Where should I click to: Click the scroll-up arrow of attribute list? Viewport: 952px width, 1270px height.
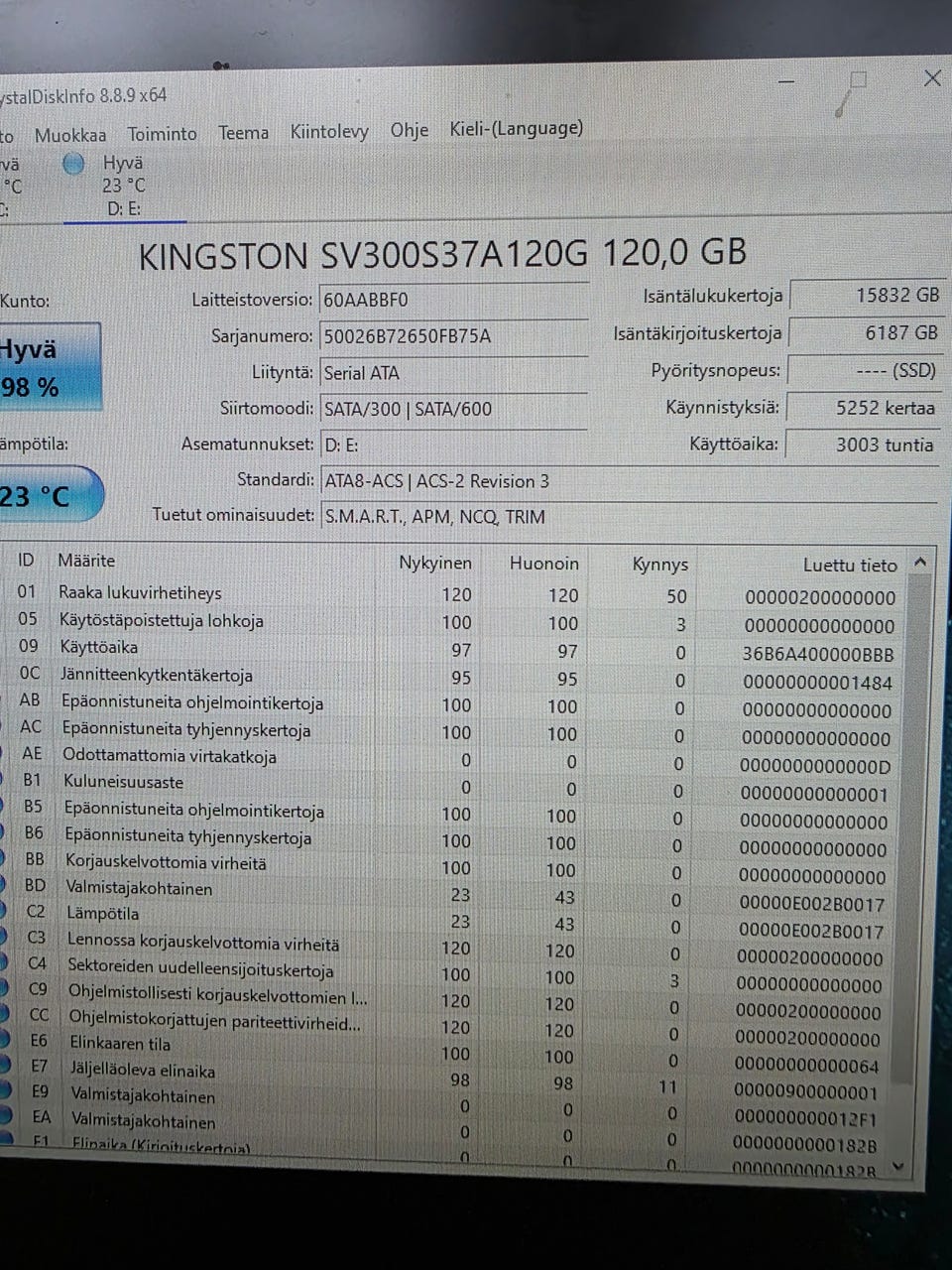tap(920, 562)
